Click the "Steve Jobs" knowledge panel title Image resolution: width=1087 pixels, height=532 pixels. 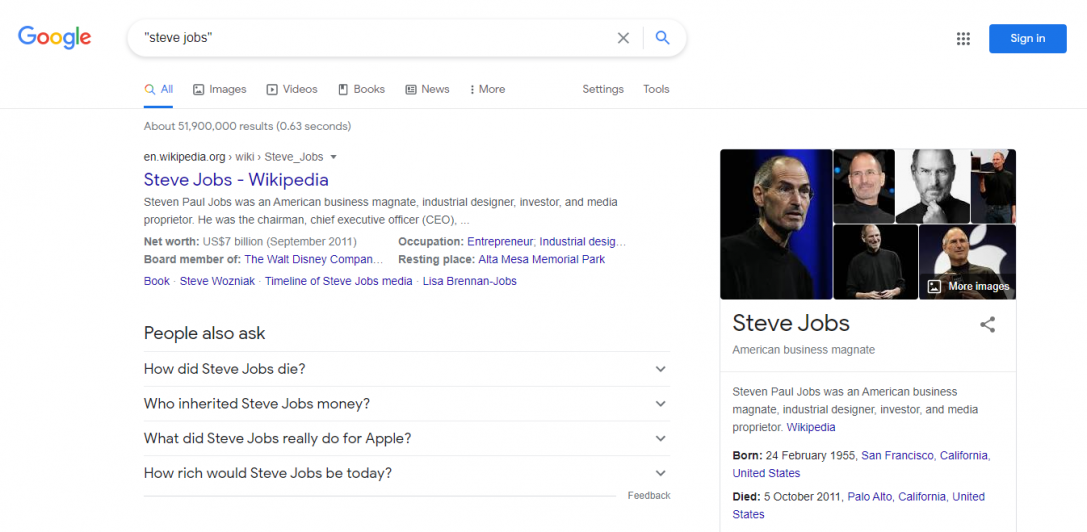click(791, 323)
